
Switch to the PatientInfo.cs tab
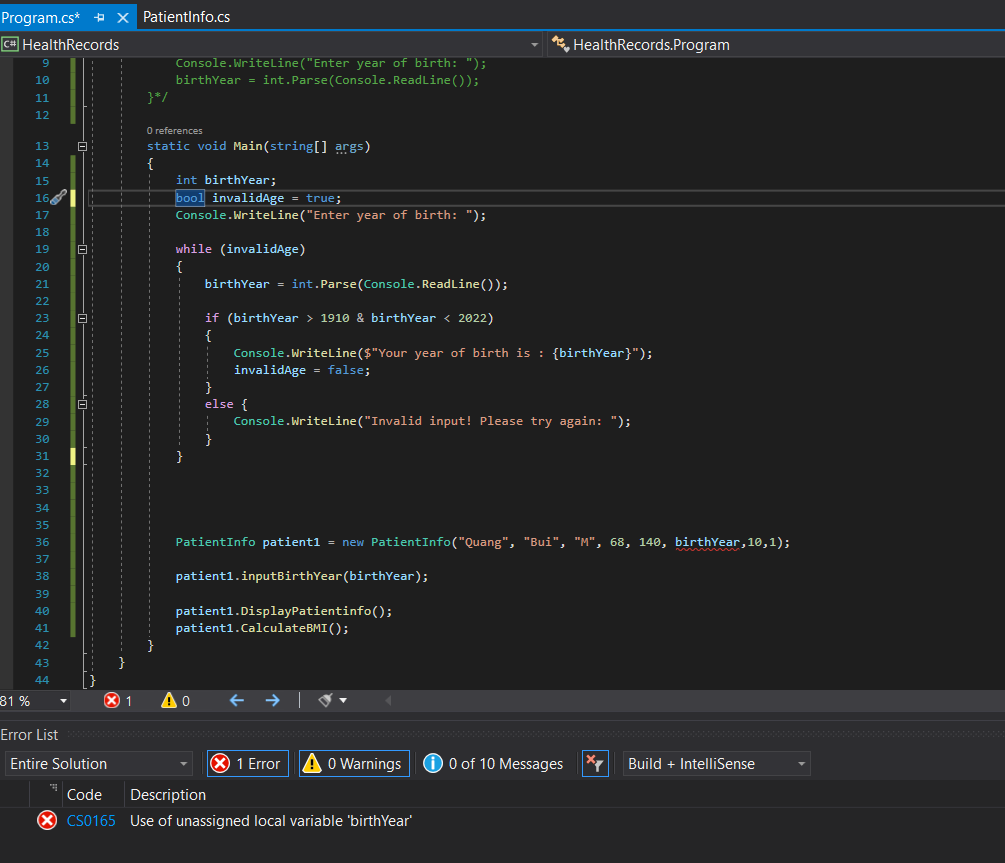pyautogui.click(x=186, y=17)
